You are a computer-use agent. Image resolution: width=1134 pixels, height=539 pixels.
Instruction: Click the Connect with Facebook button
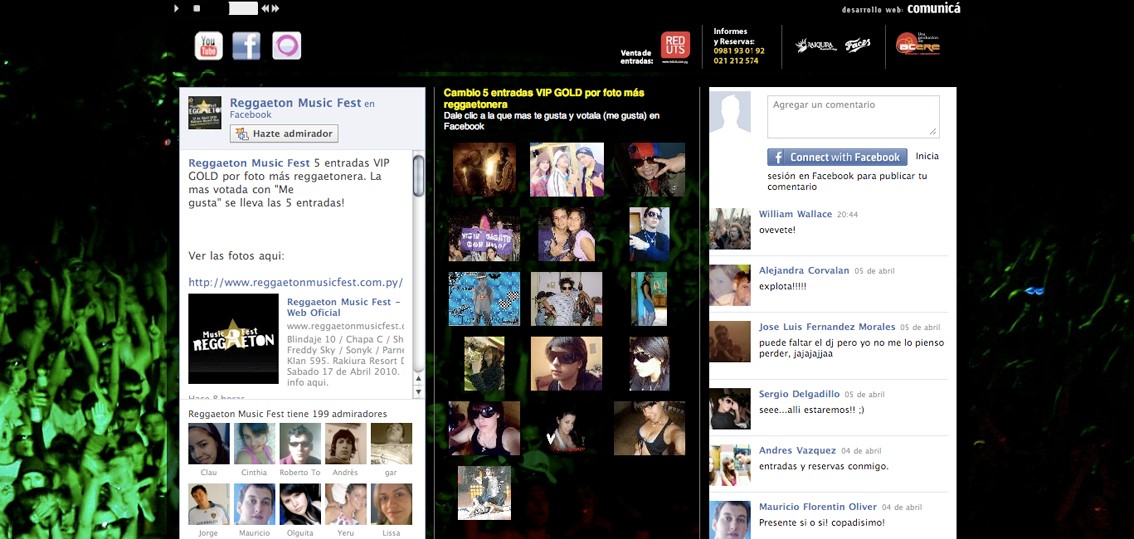click(837, 157)
